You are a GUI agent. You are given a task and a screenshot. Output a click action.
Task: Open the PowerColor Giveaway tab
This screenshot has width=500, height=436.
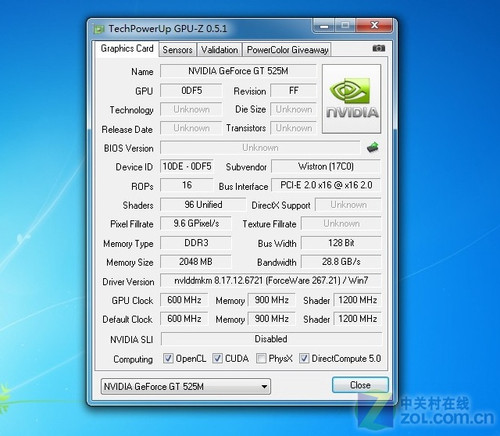[287, 50]
